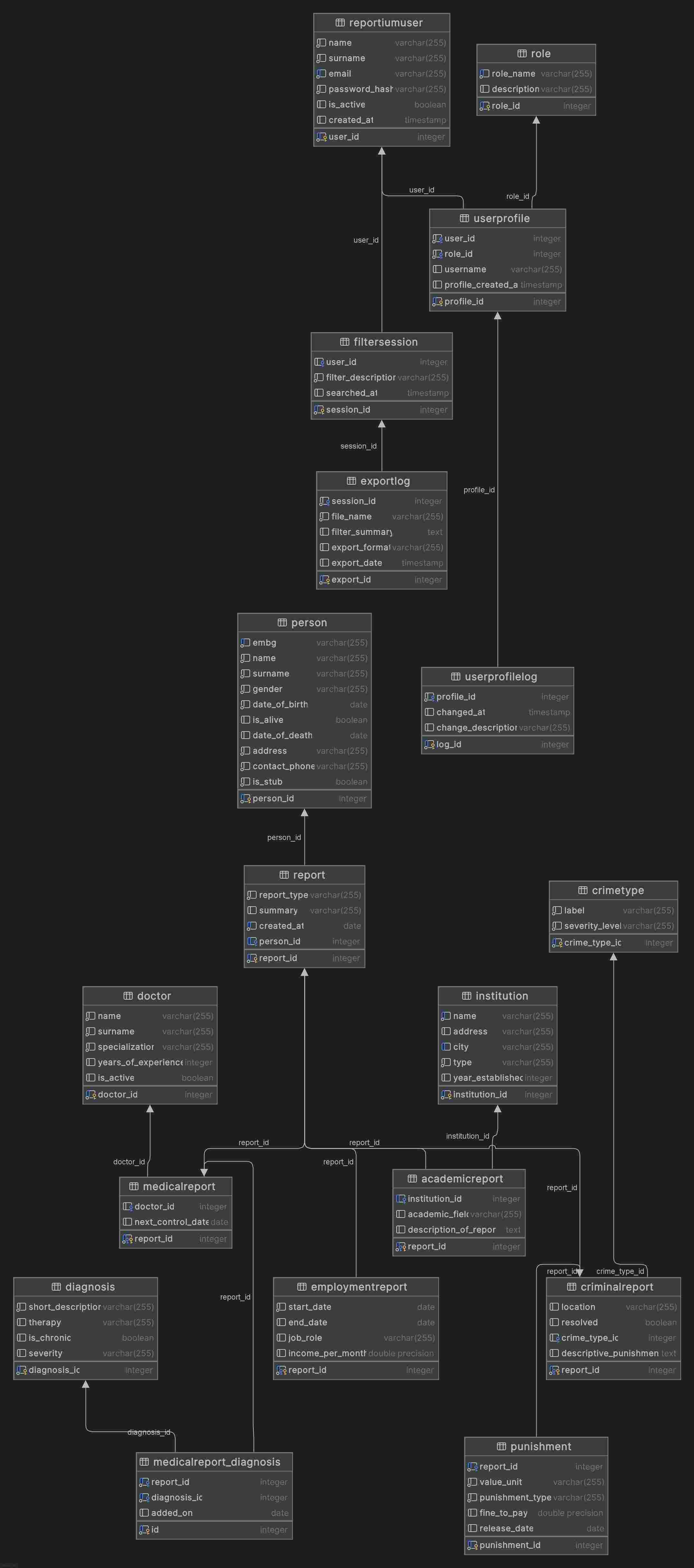Screen dimensions: 694x1568
Task: Click the key icon for export_id in exportlog
Action: point(324,580)
